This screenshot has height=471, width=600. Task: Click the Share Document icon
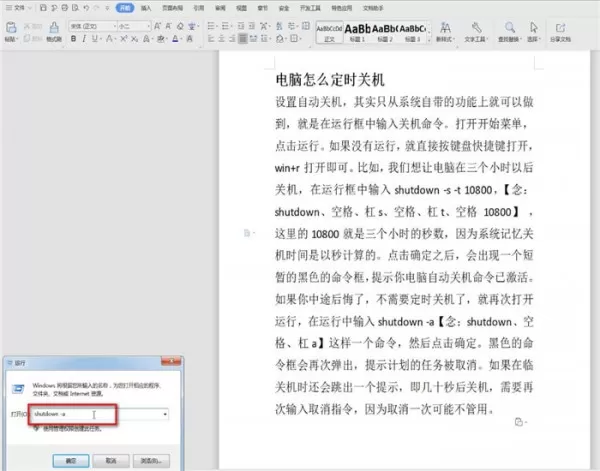coord(560,28)
